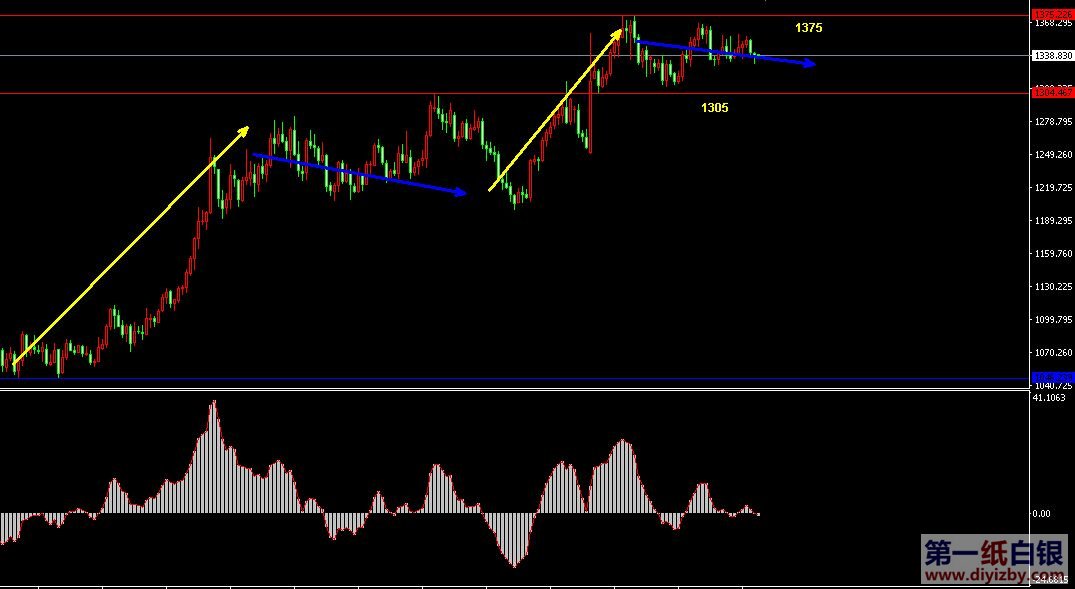Click the yellow 1375 price annotation
This screenshot has height=589, width=1075.
click(x=808, y=28)
